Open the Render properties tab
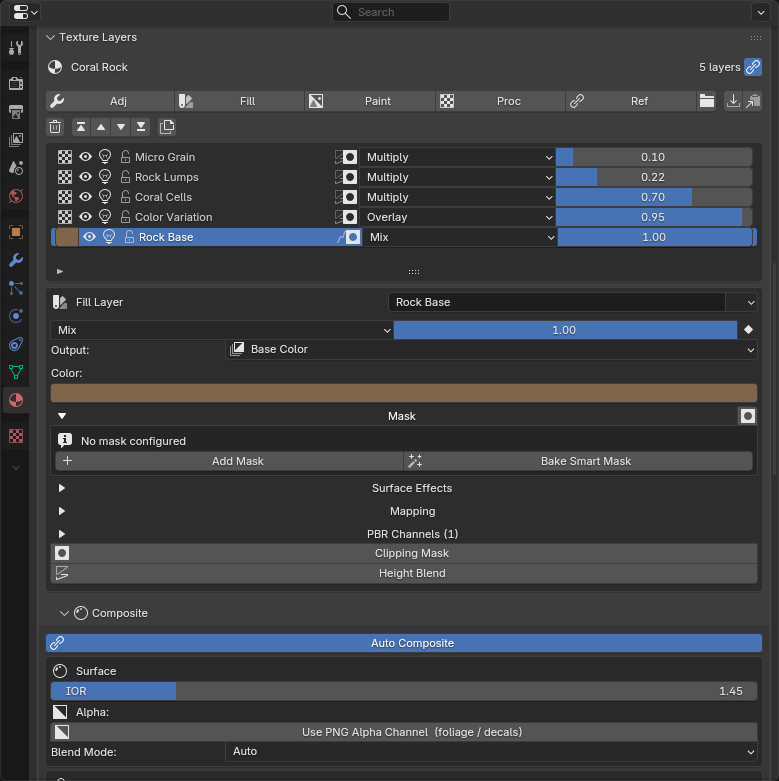The width and height of the screenshot is (779, 781). pos(15,83)
